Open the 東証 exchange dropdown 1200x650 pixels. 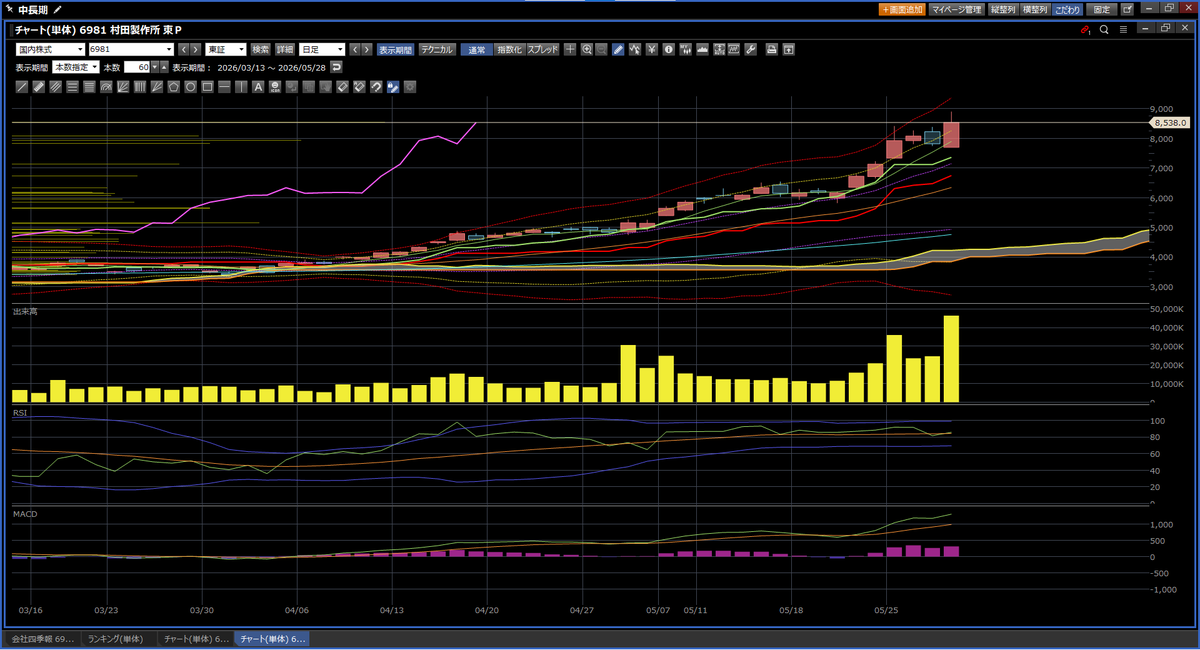pos(226,48)
